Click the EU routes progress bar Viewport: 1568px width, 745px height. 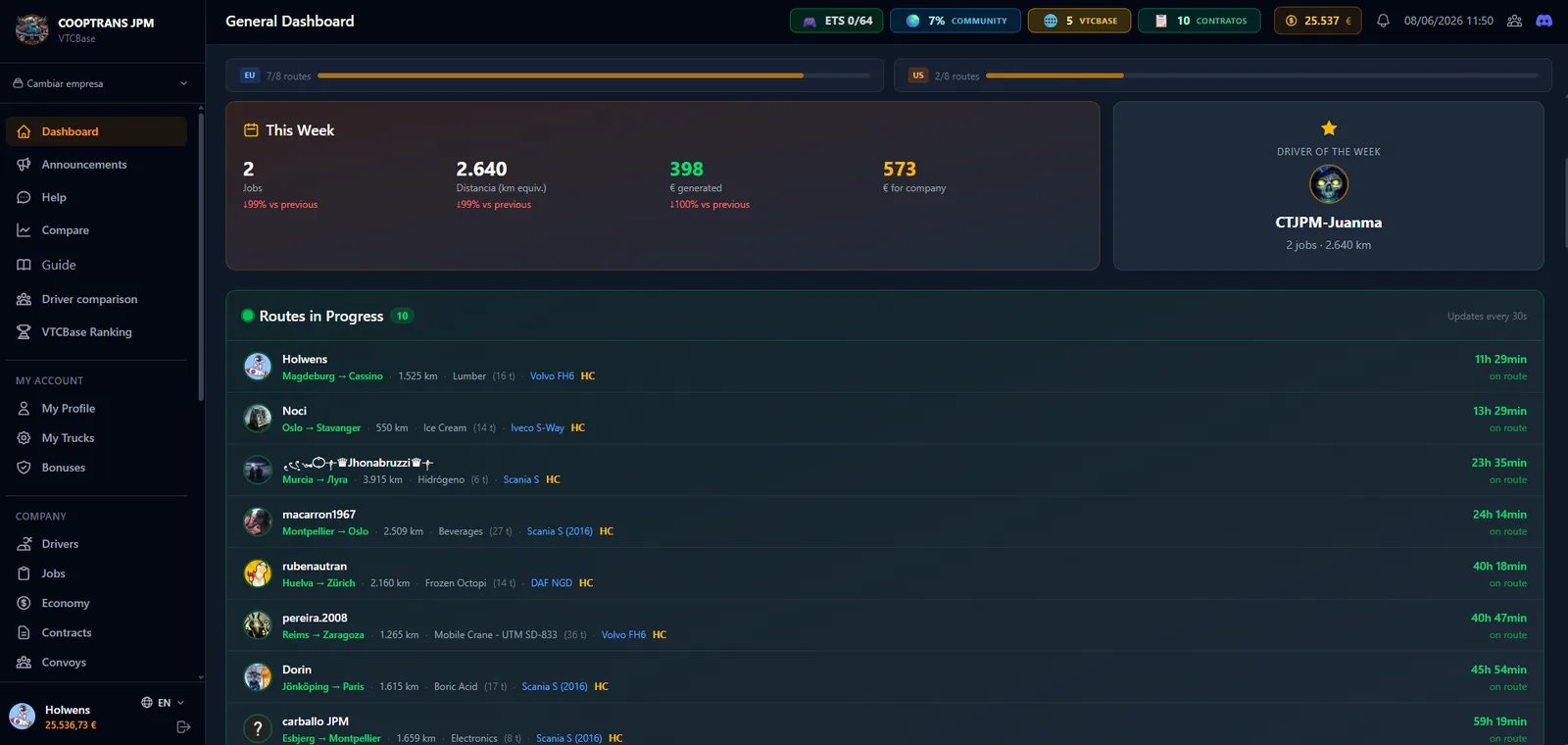[x=594, y=75]
